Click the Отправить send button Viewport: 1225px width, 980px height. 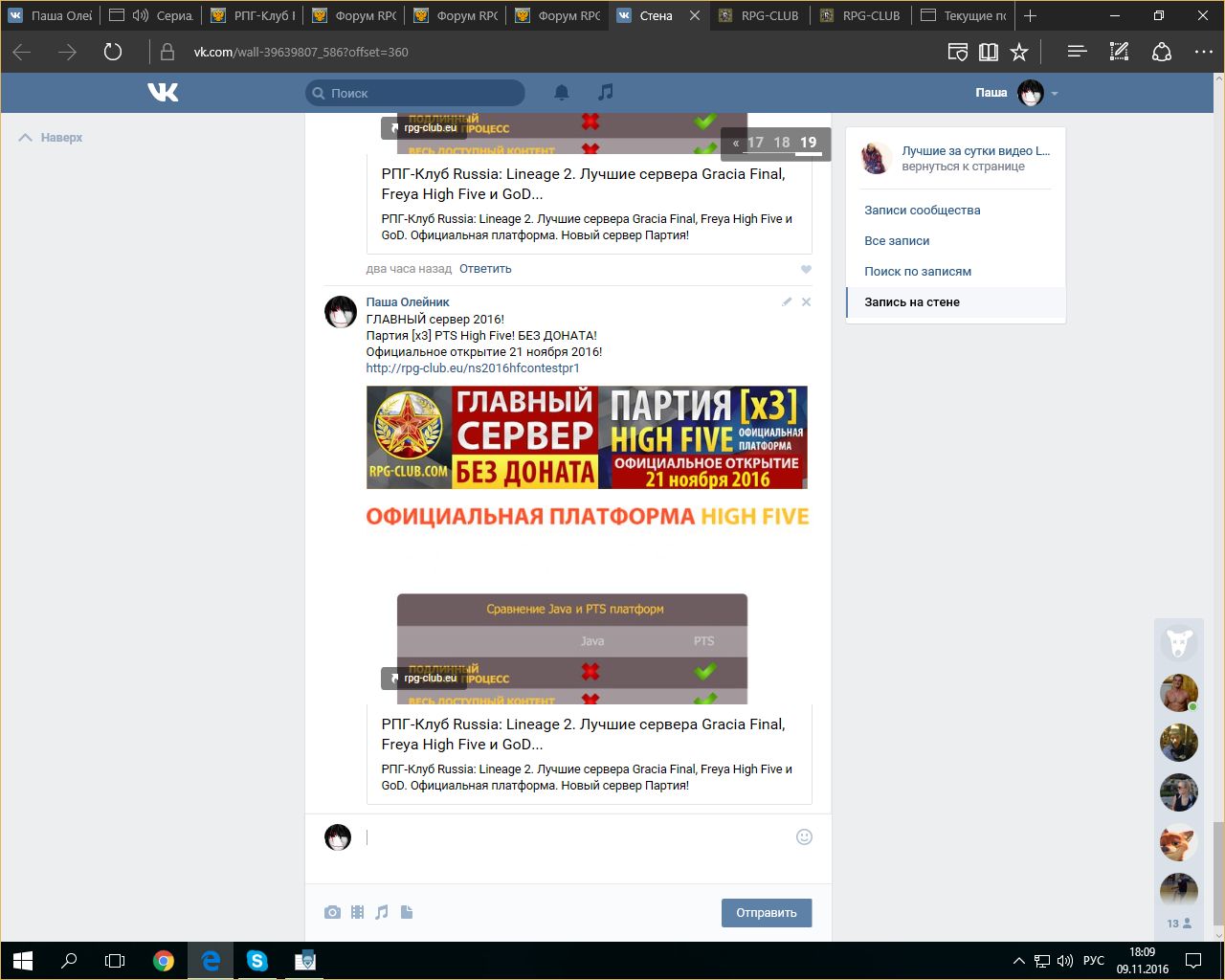pyautogui.click(x=767, y=913)
